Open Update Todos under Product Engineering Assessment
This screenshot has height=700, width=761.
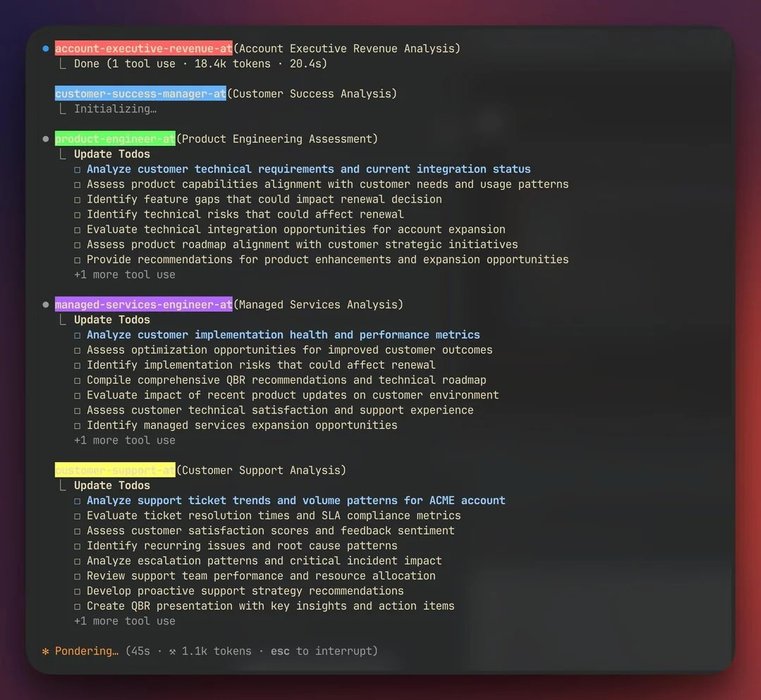click(x=112, y=154)
